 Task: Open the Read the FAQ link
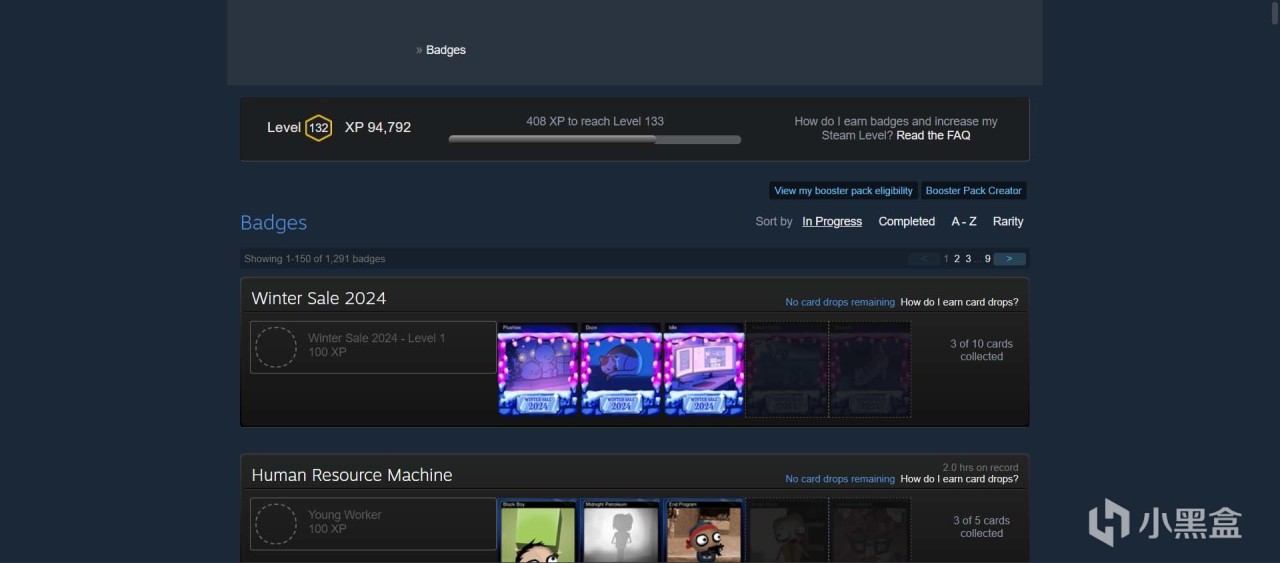tap(933, 136)
